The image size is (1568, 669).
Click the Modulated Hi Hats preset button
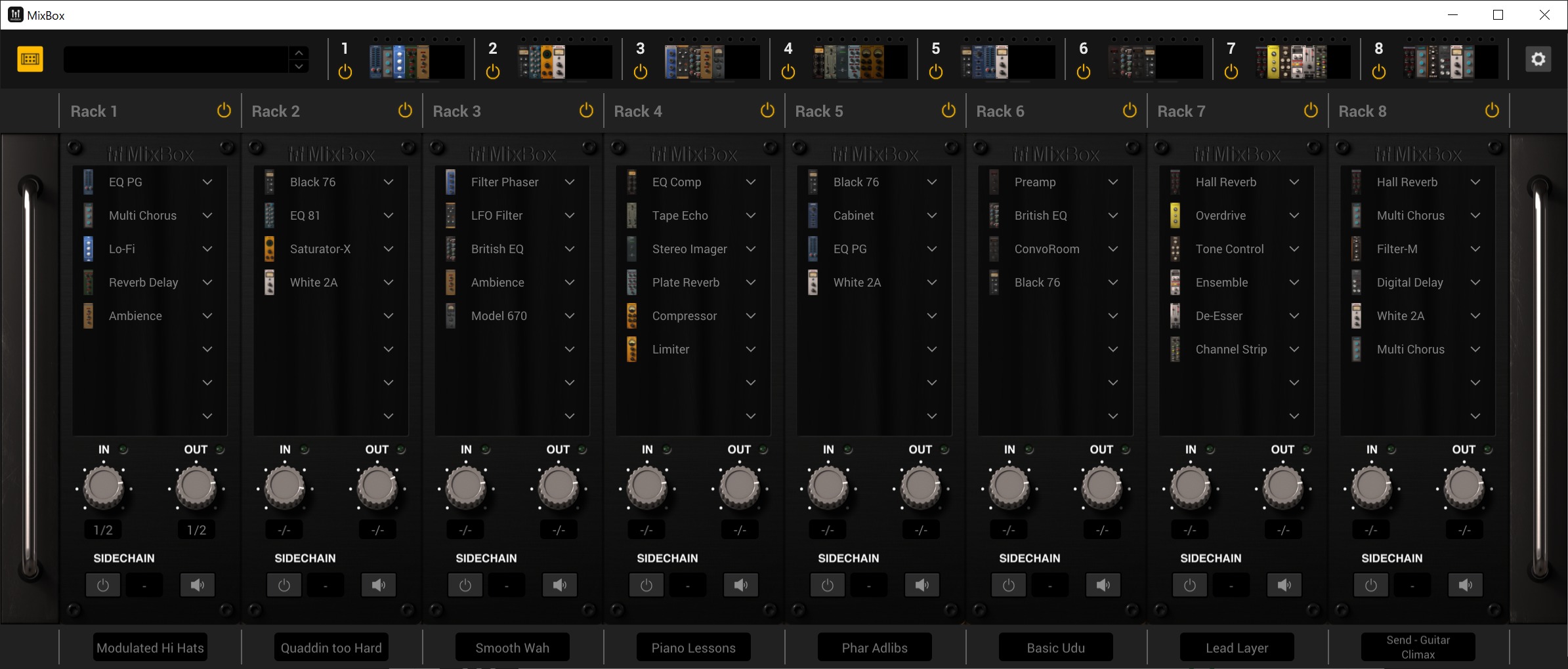pos(150,647)
